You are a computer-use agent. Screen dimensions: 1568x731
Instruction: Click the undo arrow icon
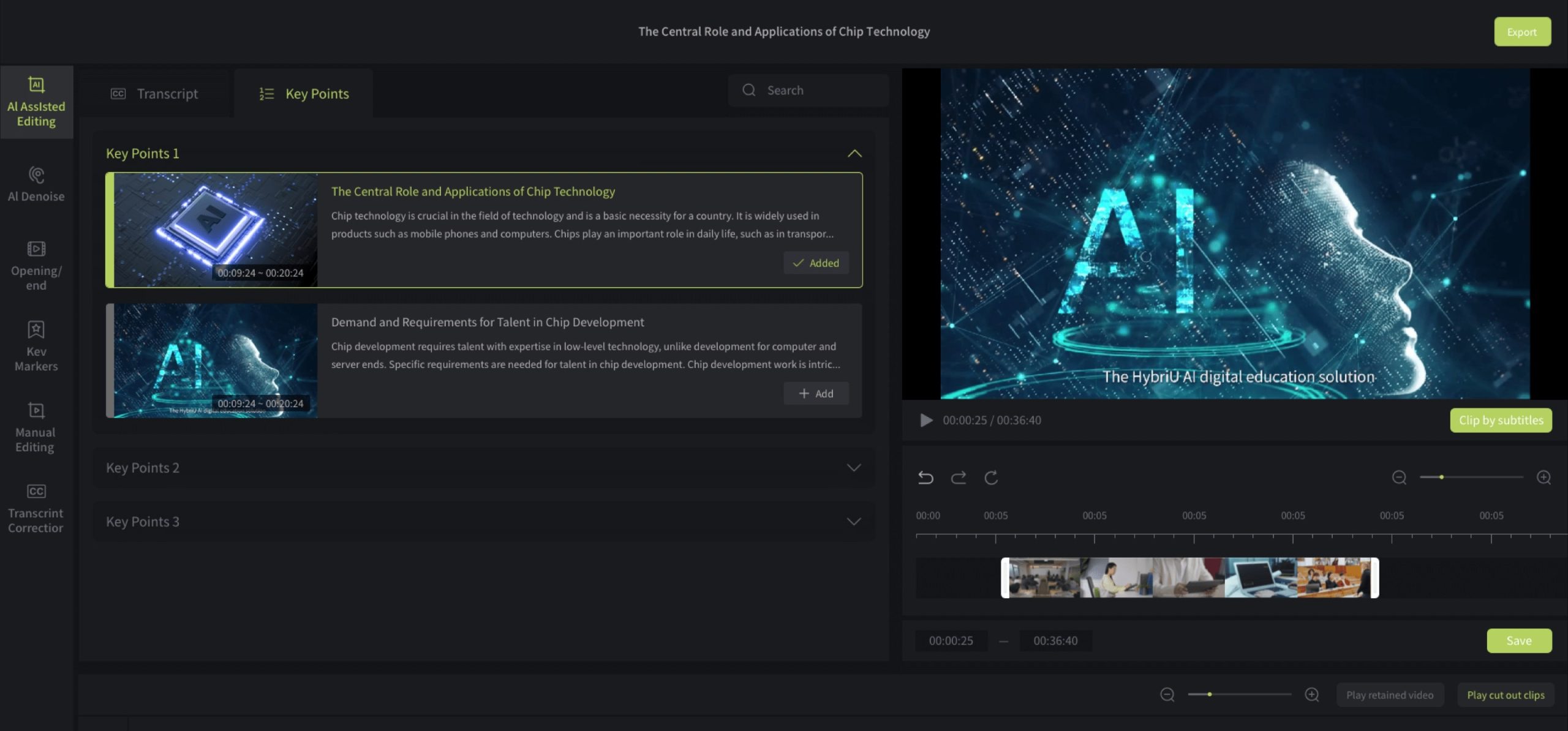click(925, 478)
